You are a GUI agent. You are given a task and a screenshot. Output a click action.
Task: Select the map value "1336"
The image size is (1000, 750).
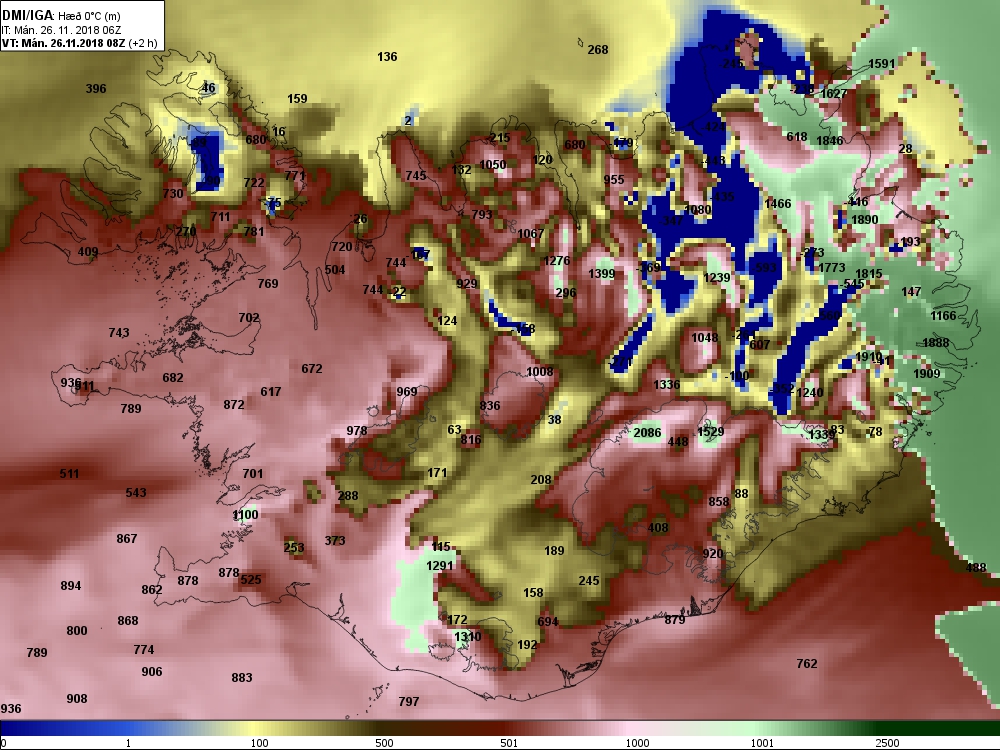tap(666, 384)
